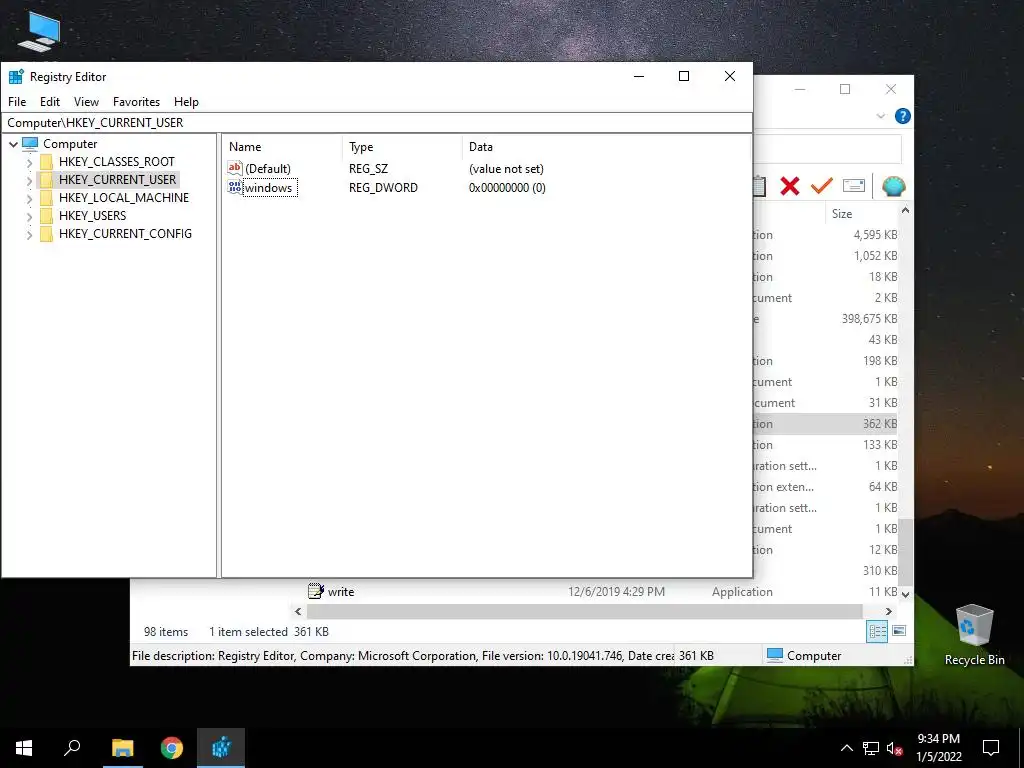Click the orange checkmark icon in Explorer toolbar
1024x768 pixels.
tap(822, 186)
